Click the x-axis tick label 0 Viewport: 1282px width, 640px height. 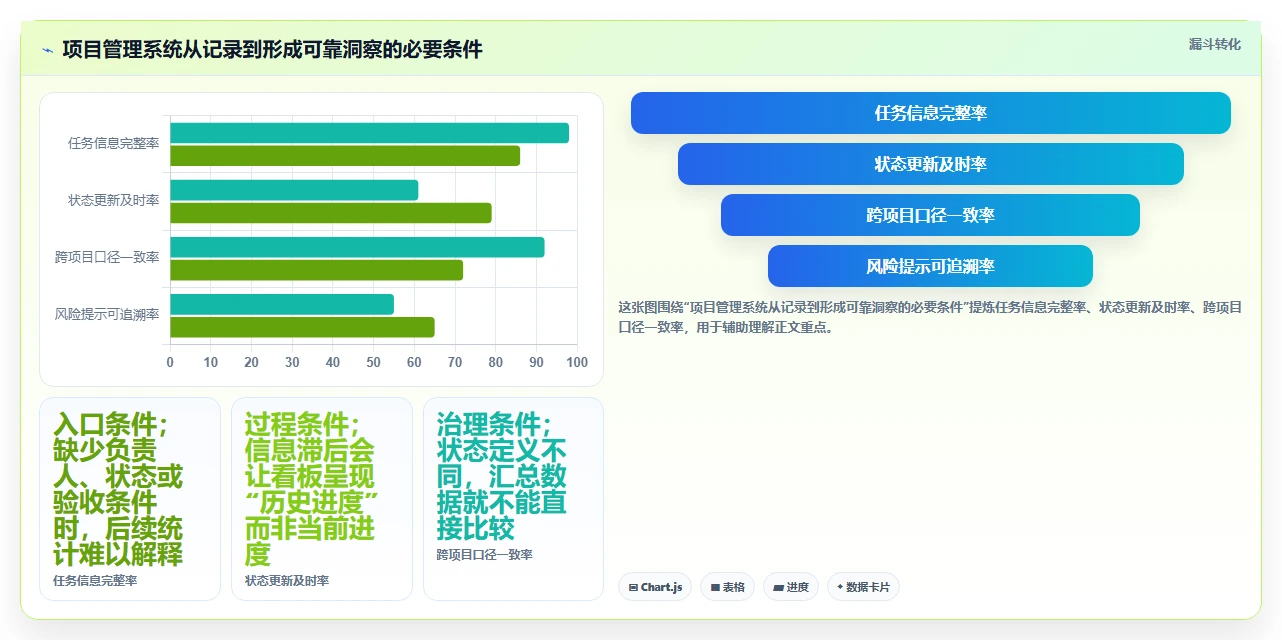click(x=170, y=362)
